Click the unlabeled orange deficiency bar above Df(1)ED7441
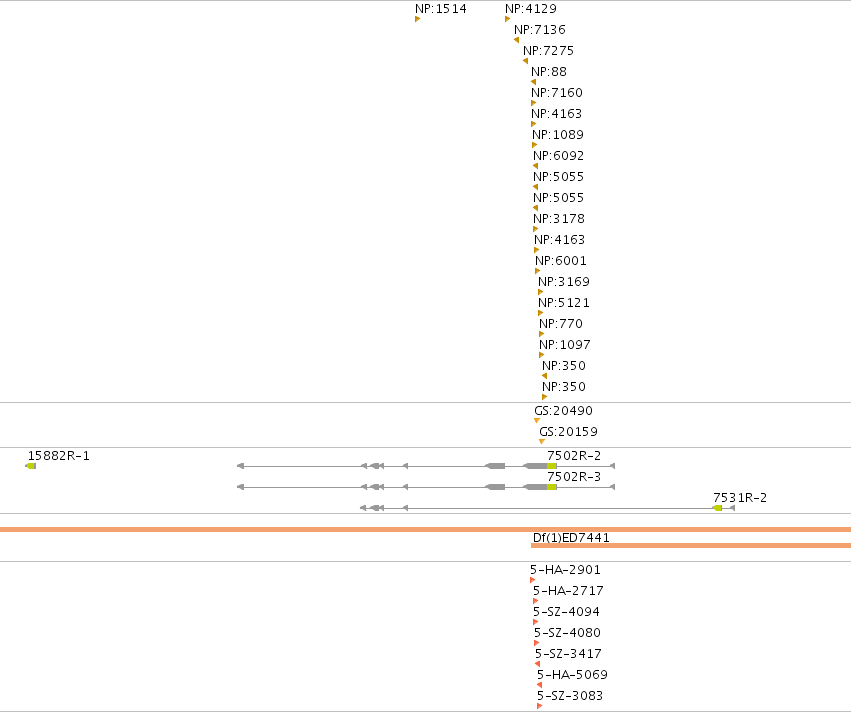The height and width of the screenshot is (712, 851). (x=426, y=529)
